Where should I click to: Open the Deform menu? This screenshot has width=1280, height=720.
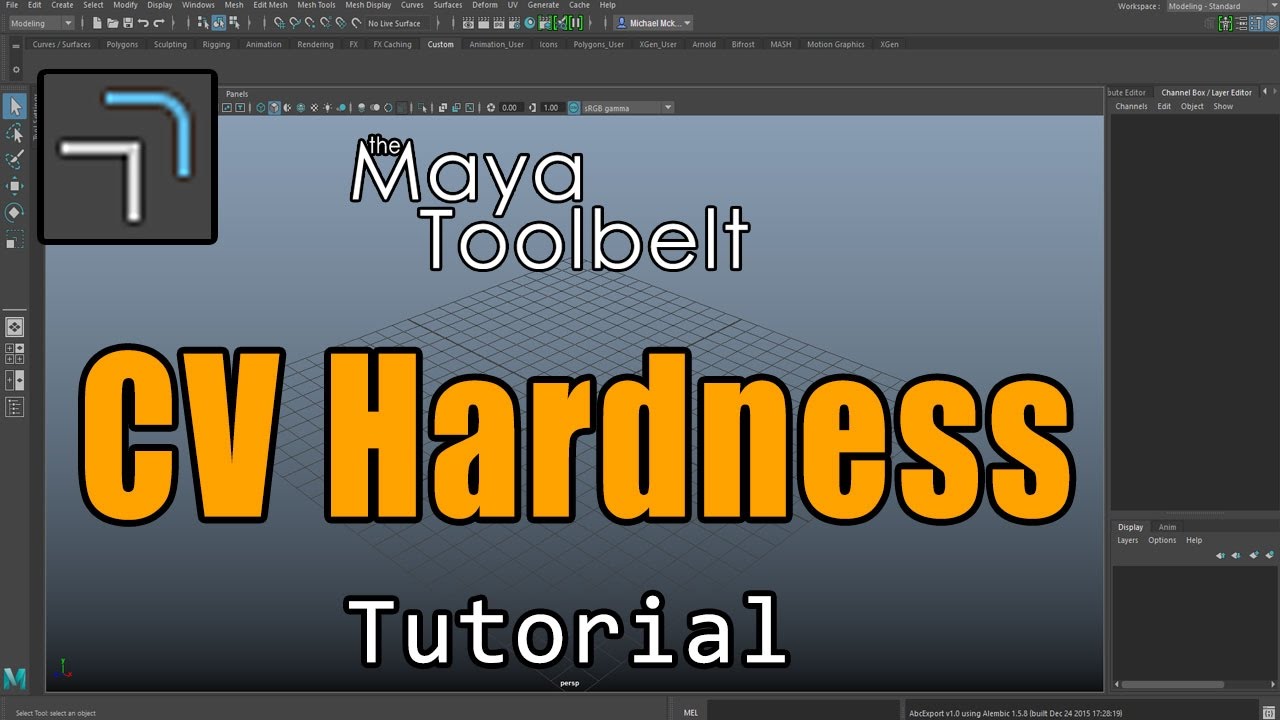pyautogui.click(x=485, y=5)
